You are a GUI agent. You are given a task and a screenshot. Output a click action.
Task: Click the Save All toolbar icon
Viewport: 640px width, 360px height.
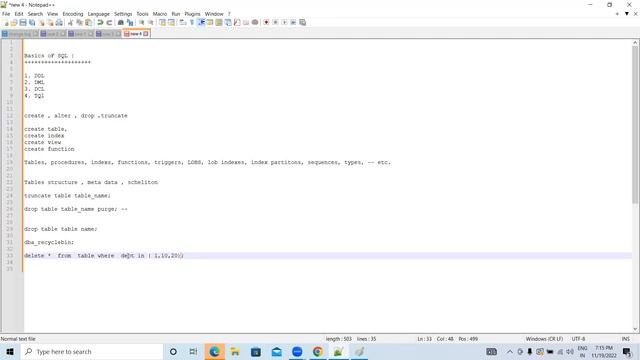(32, 22)
